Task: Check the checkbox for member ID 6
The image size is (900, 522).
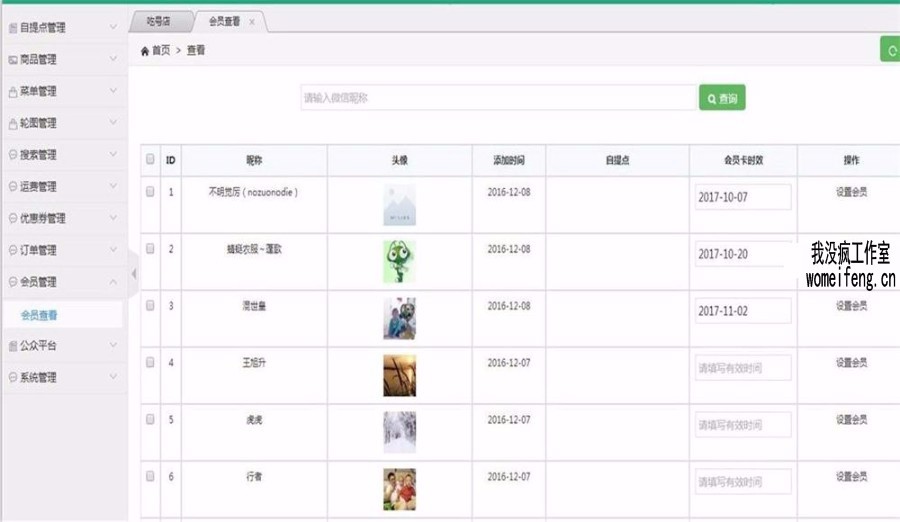Action: click(150, 476)
